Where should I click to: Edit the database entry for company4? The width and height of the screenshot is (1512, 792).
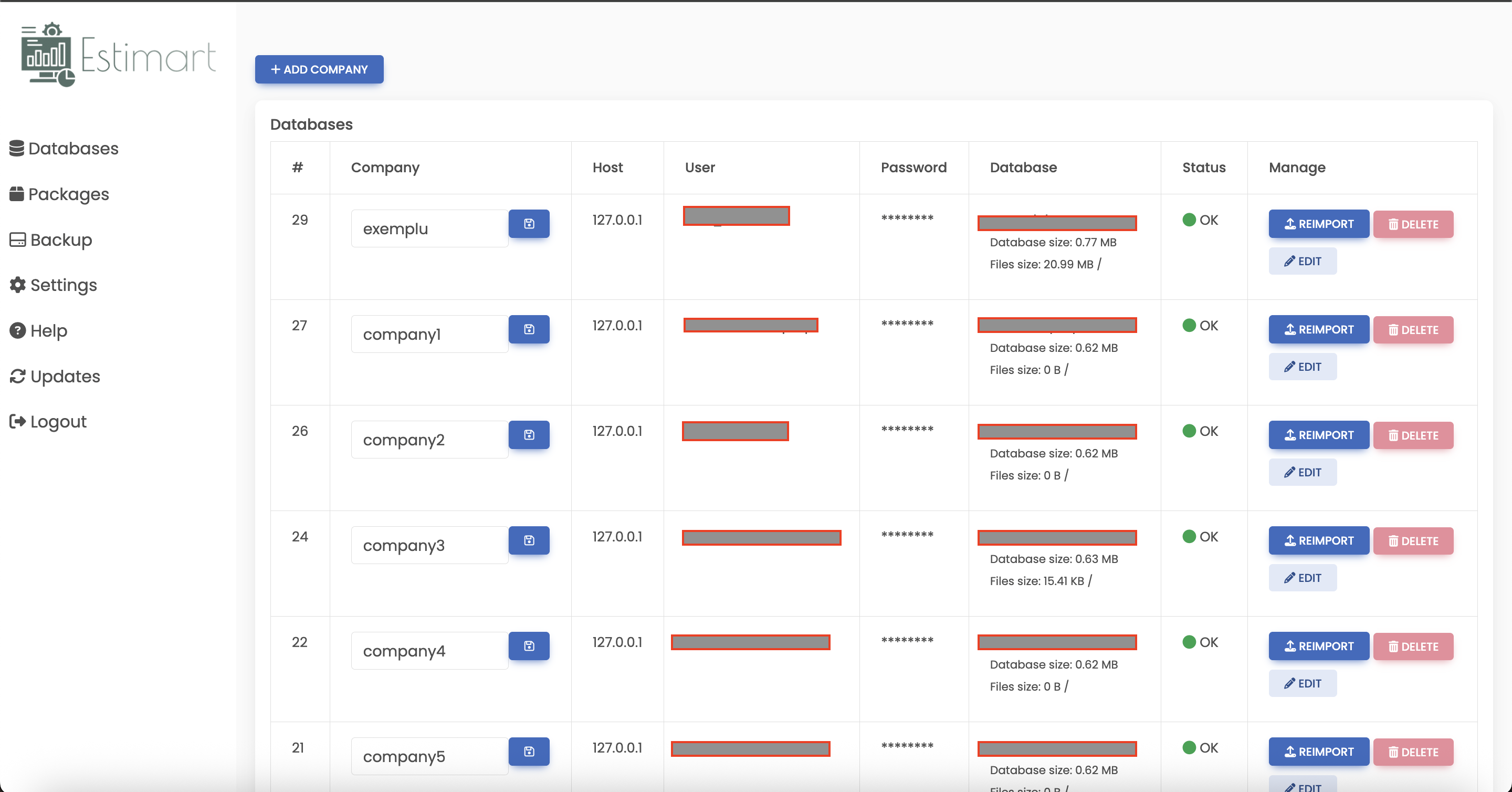[1303, 683]
